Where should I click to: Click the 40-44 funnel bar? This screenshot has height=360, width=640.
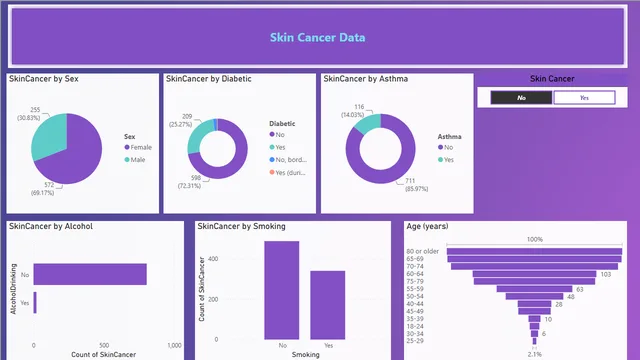pyautogui.click(x=534, y=304)
